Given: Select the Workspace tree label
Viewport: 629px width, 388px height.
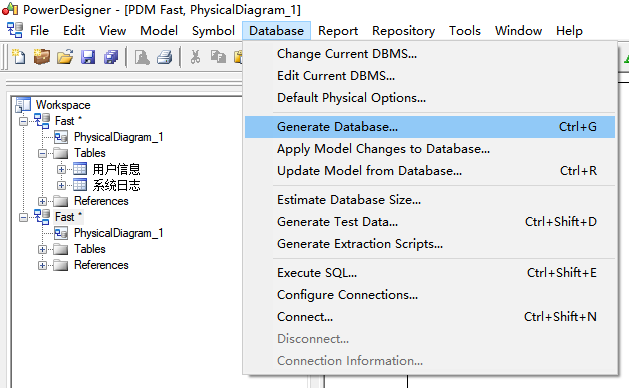Looking at the screenshot, I should (63, 105).
